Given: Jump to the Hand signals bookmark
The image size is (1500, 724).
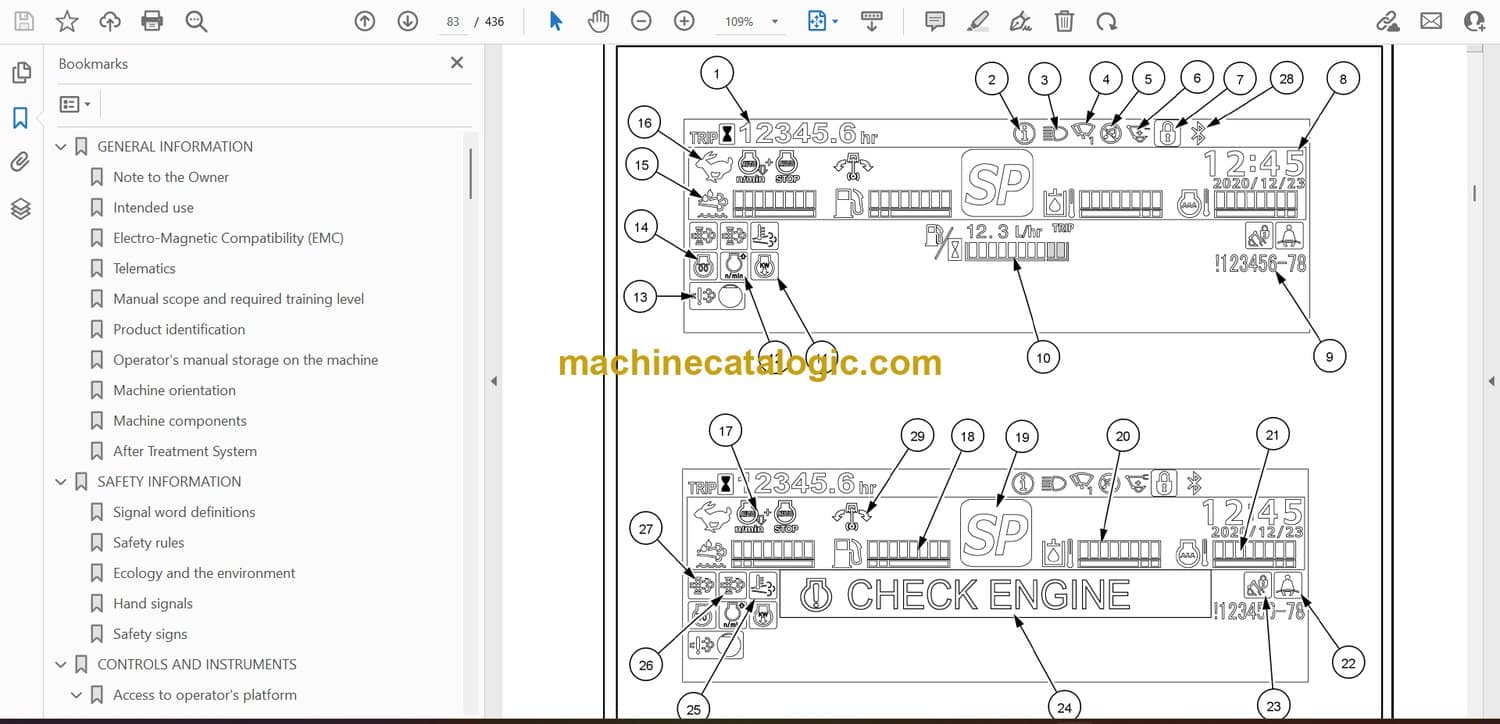Looking at the screenshot, I should [x=152, y=603].
